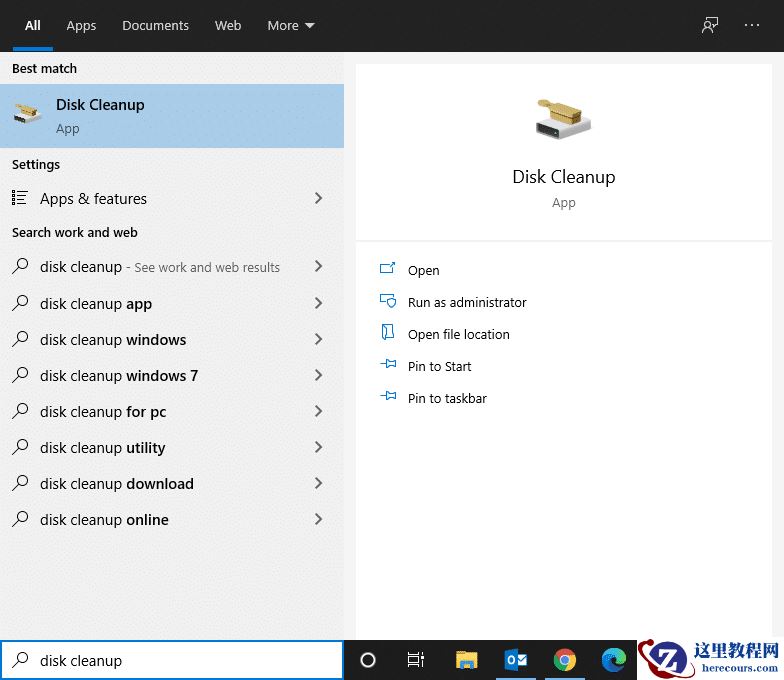Switch to the Documents tab
Image resolution: width=784 pixels, height=680 pixels.
point(155,26)
